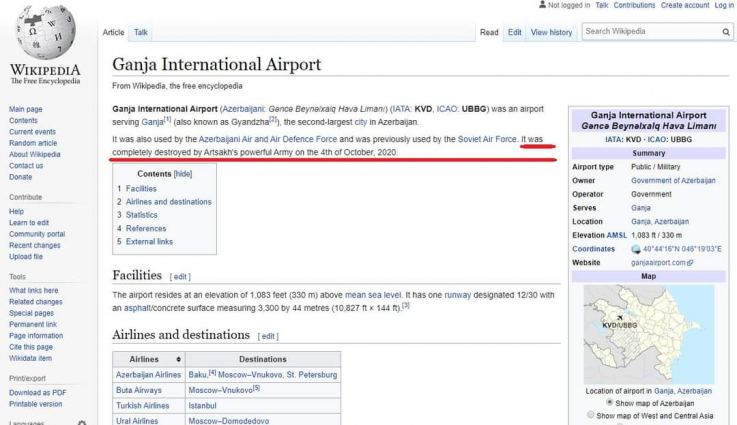Image resolution: width=737 pixels, height=425 pixels.
Task: Click the map of Azerbaijan thumbnail
Action: (649, 334)
